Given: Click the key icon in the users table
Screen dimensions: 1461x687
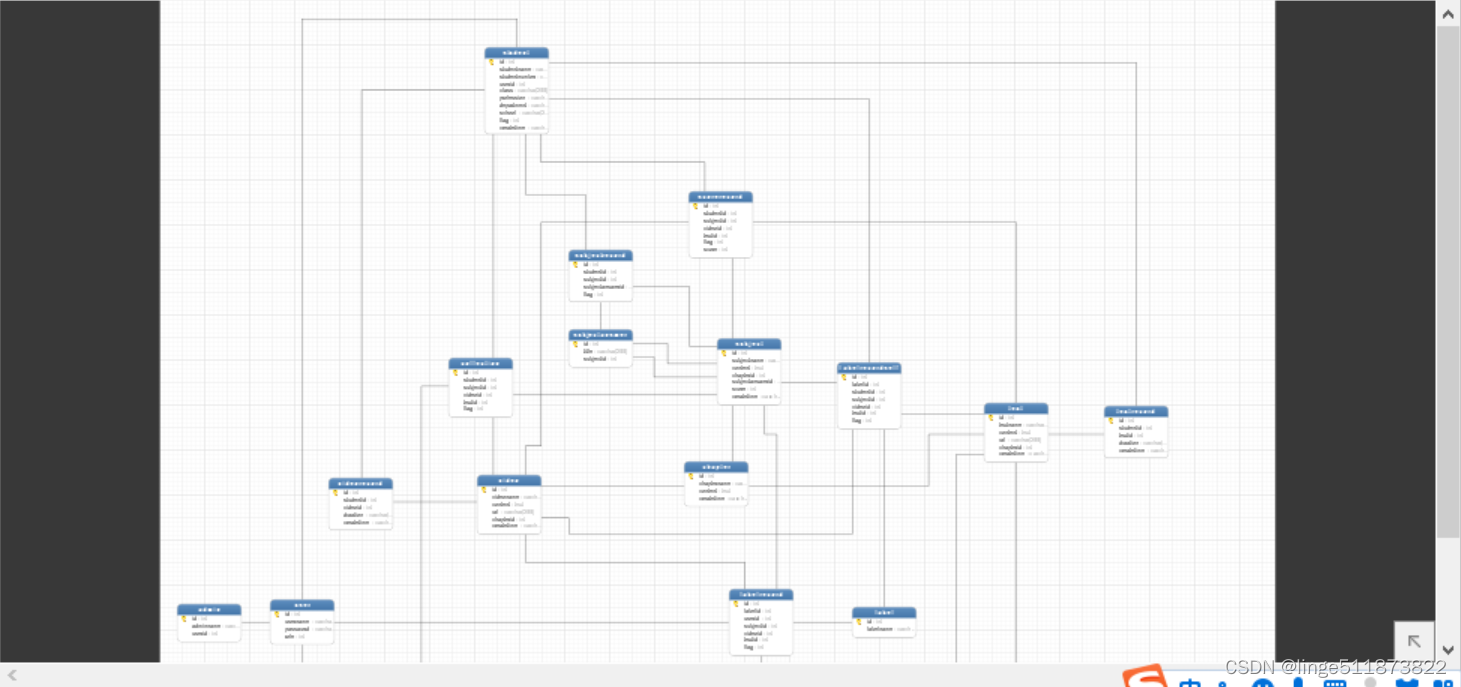Looking at the screenshot, I should pyautogui.click(x=277, y=612).
